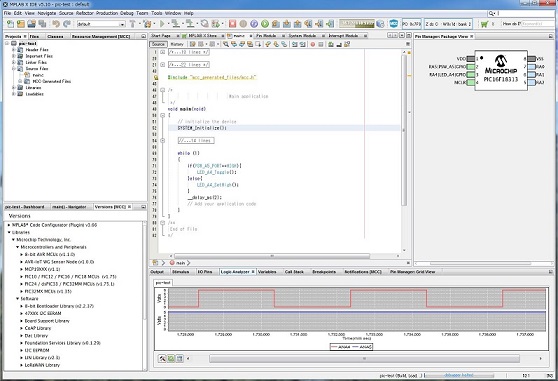Close the Logic Analyzer tab
Image resolution: width=558 pixels, height=381 pixels.
[x=253, y=272]
